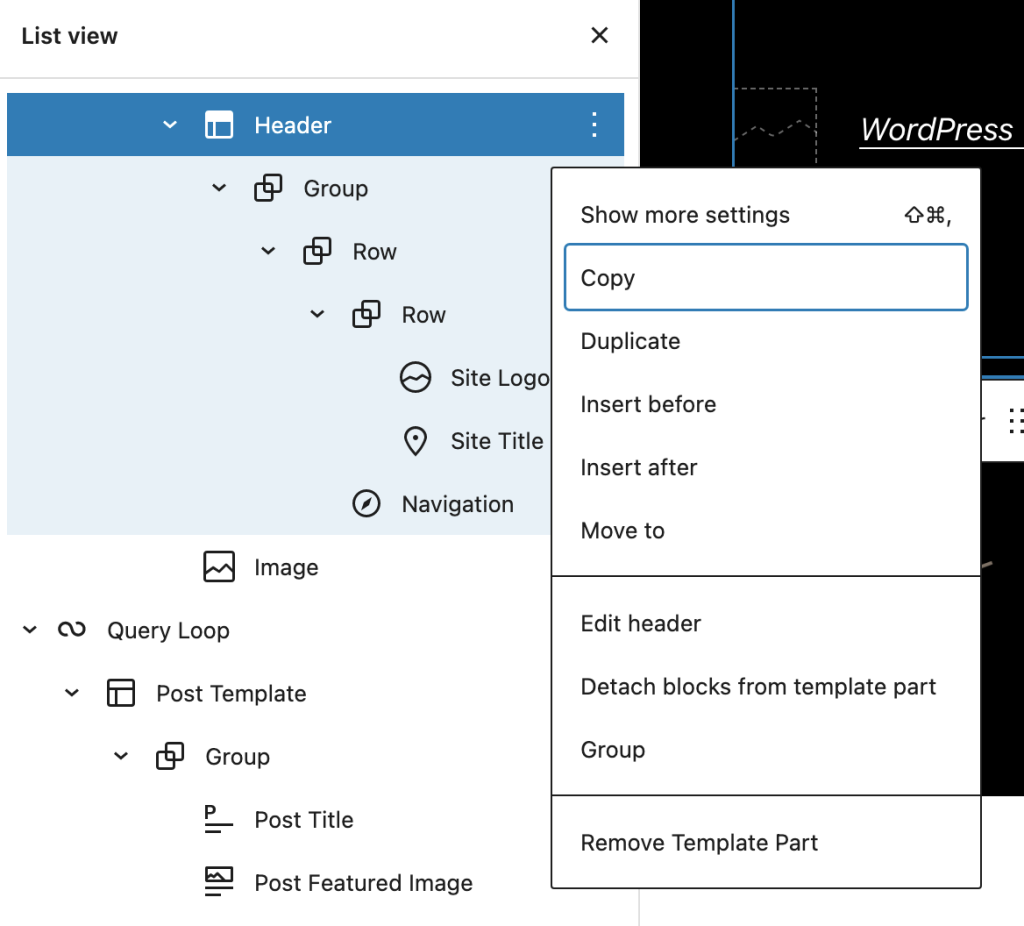Click the WordPress site title link
Image resolution: width=1024 pixels, height=926 pixels.
tap(937, 130)
